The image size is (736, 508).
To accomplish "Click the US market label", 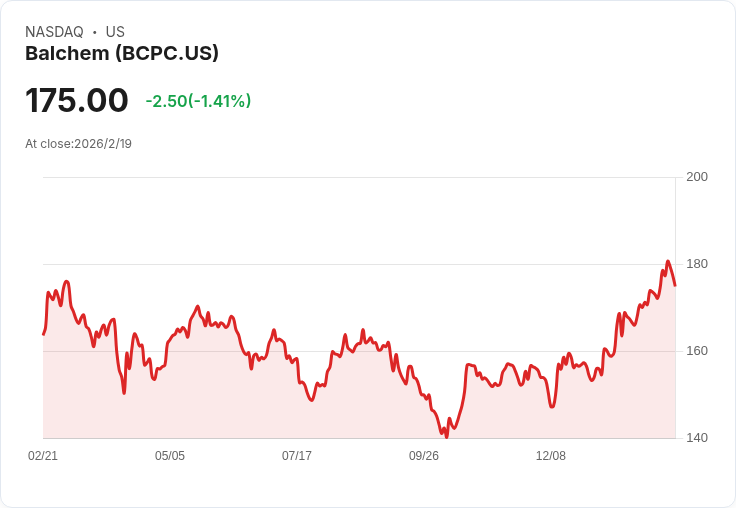I will click(115, 32).
